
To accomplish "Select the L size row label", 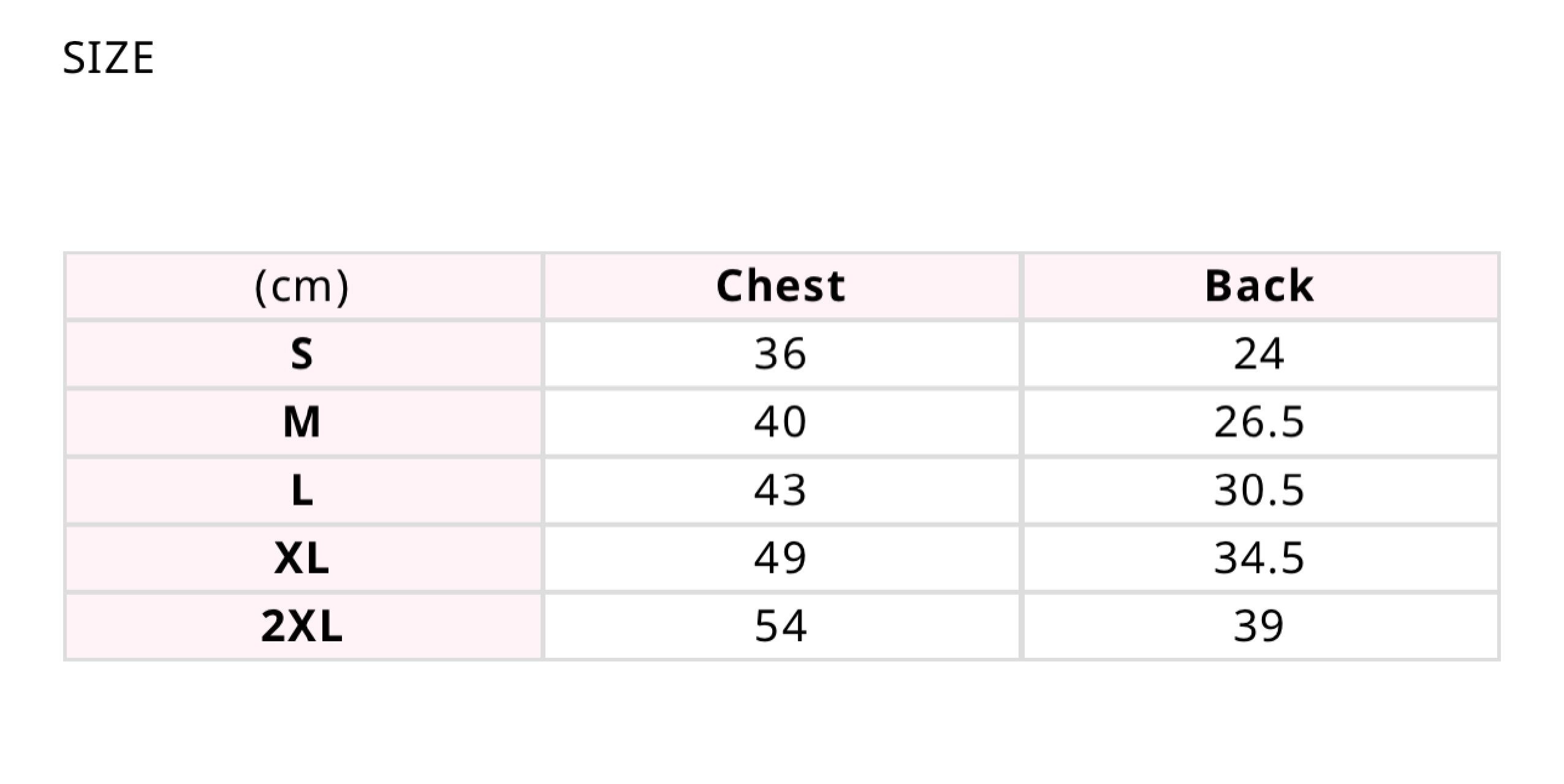I will coord(302,491).
